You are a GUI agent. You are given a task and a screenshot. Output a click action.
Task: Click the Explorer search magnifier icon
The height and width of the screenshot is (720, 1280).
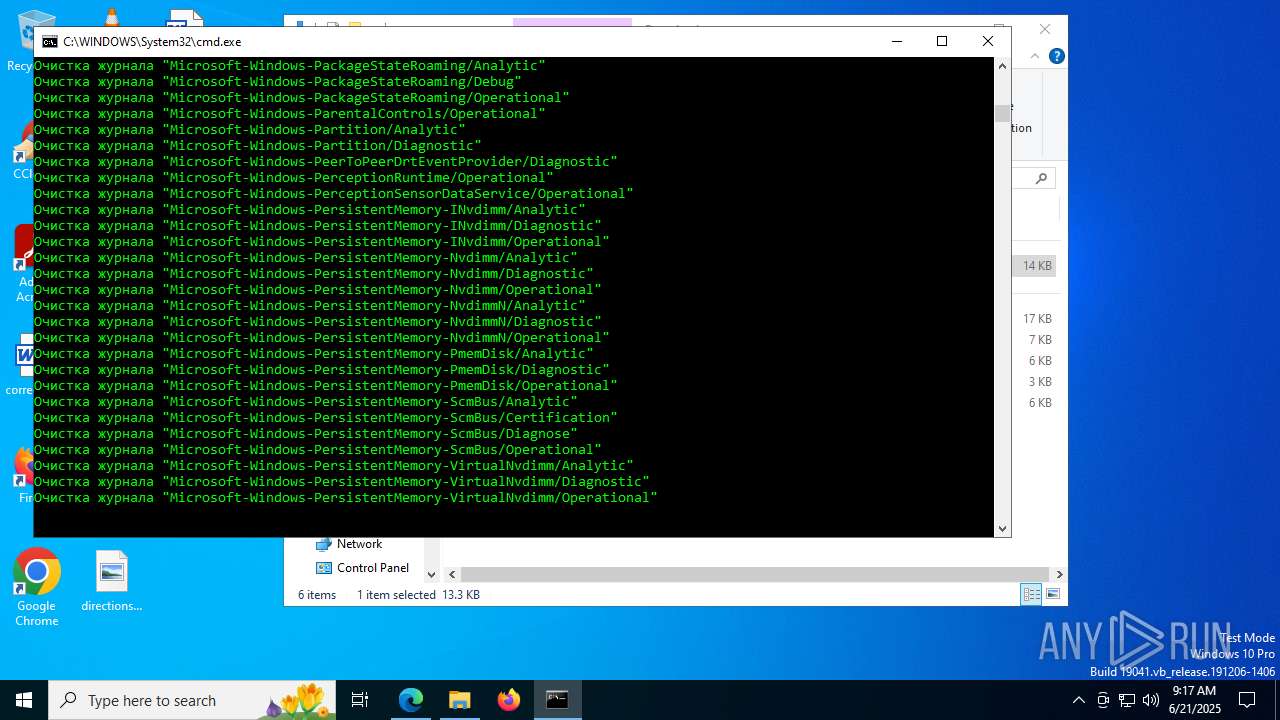(x=1041, y=178)
